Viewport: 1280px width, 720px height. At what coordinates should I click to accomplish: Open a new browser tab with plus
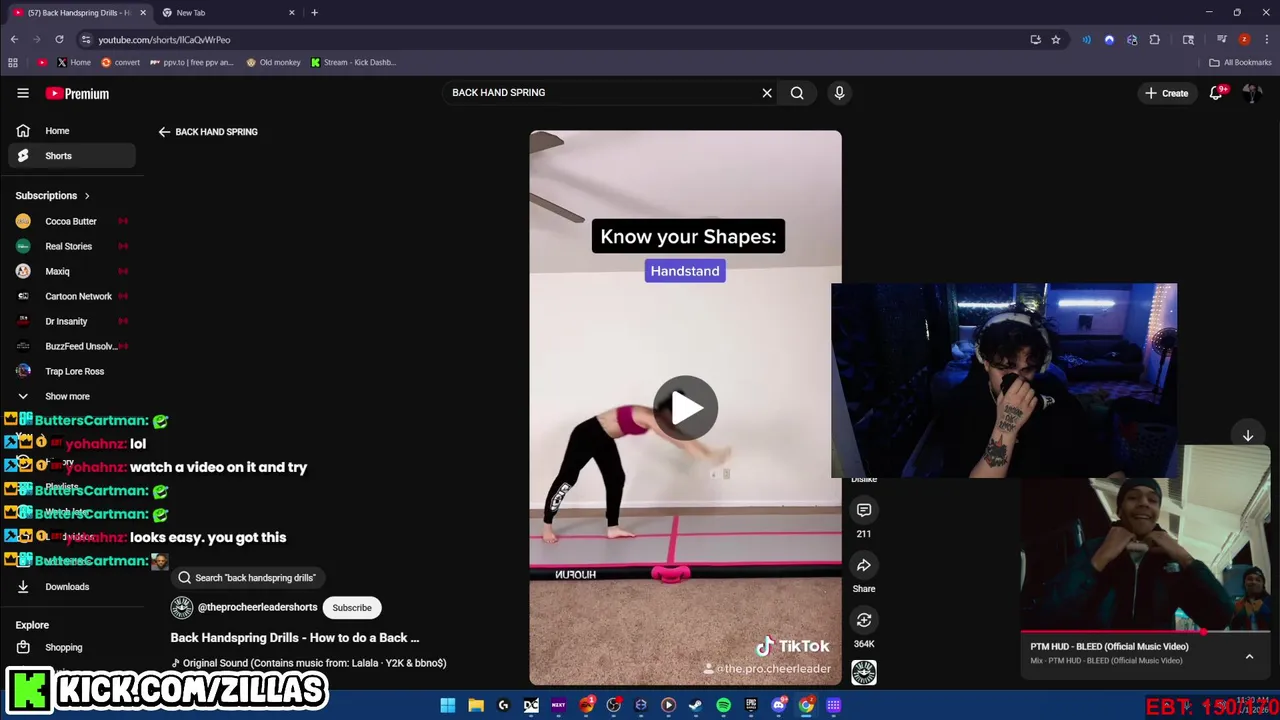point(314,13)
